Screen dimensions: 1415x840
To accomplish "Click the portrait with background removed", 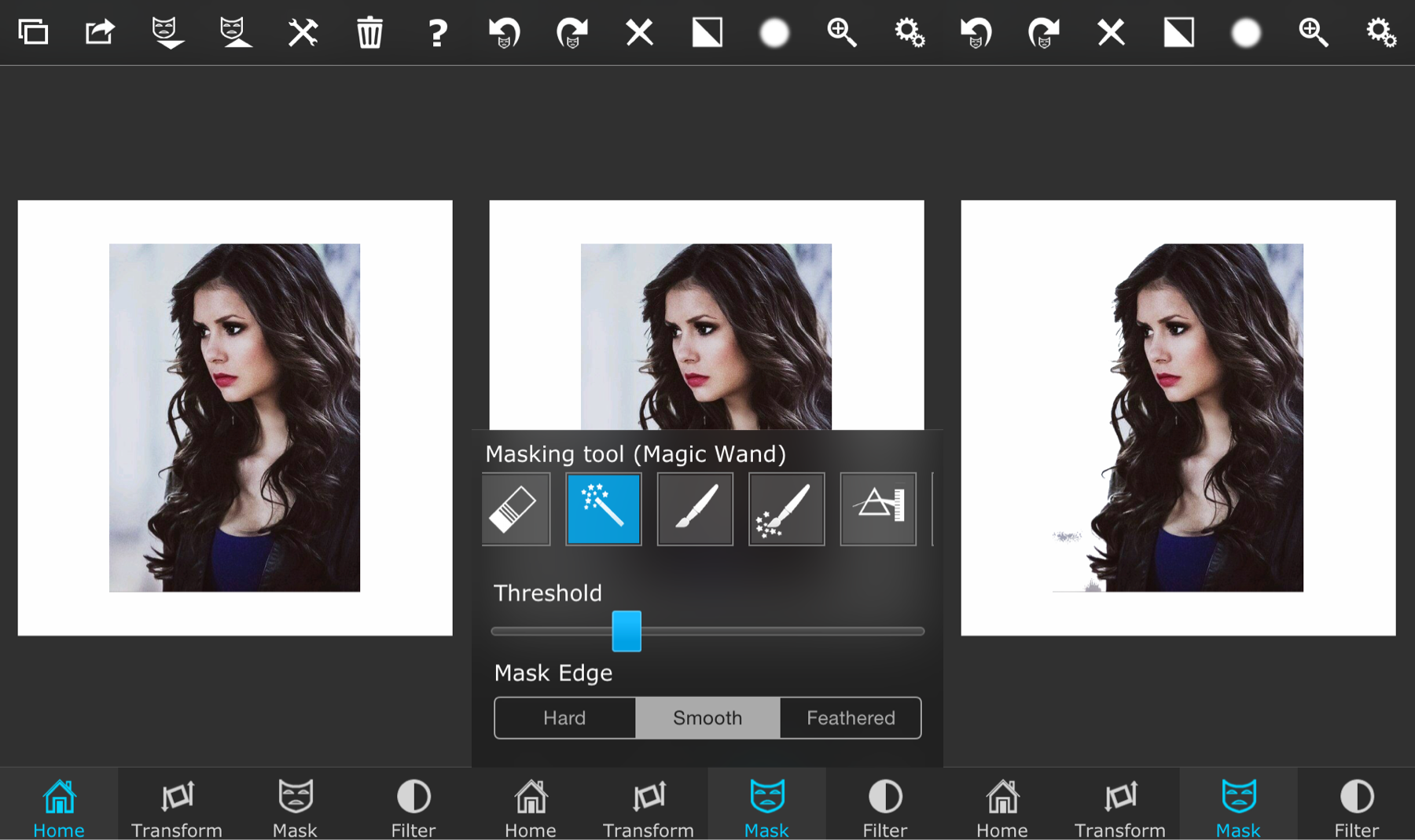I will (1178, 417).
